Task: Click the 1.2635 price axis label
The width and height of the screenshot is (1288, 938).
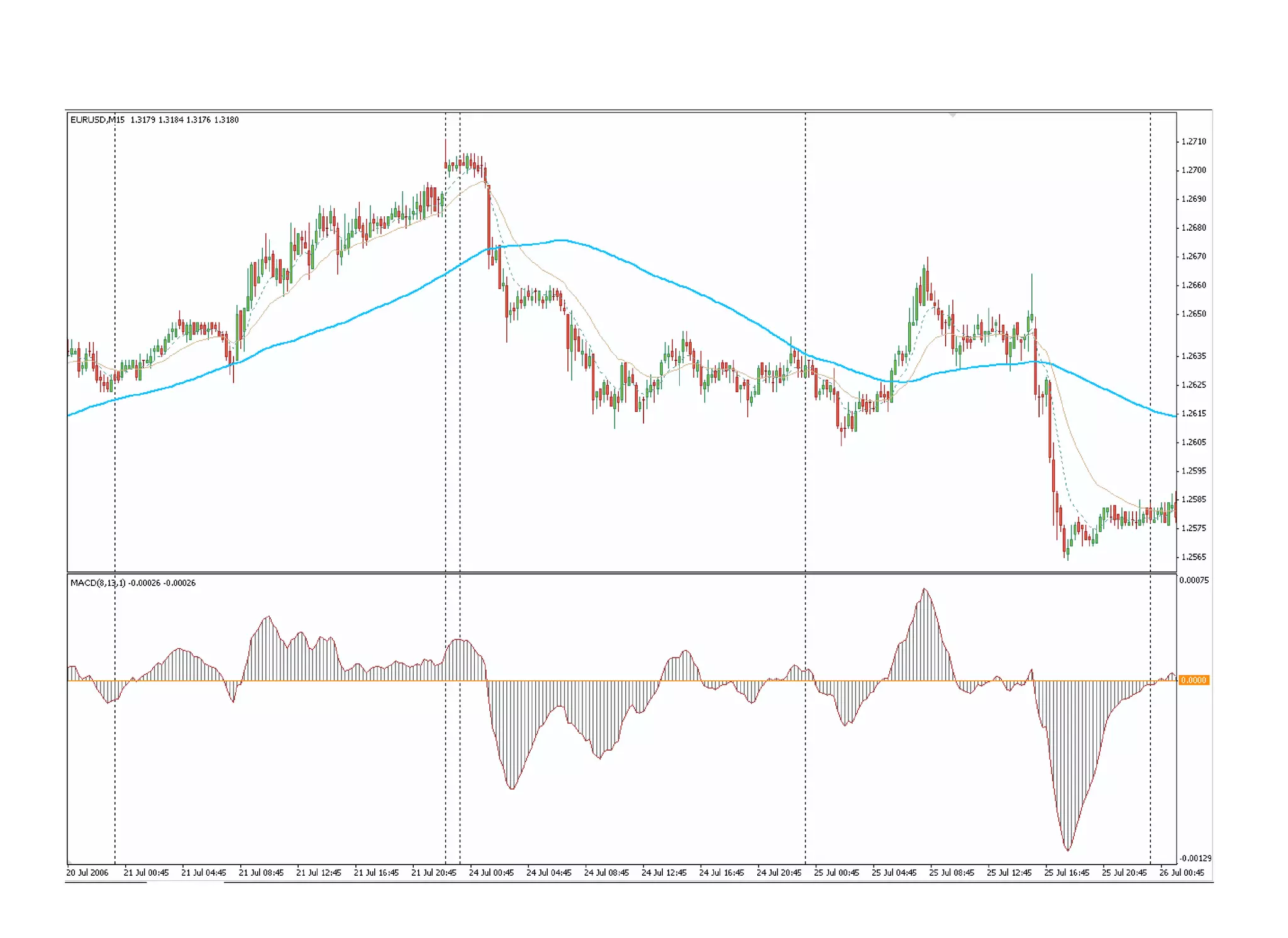Action: pos(1193,356)
